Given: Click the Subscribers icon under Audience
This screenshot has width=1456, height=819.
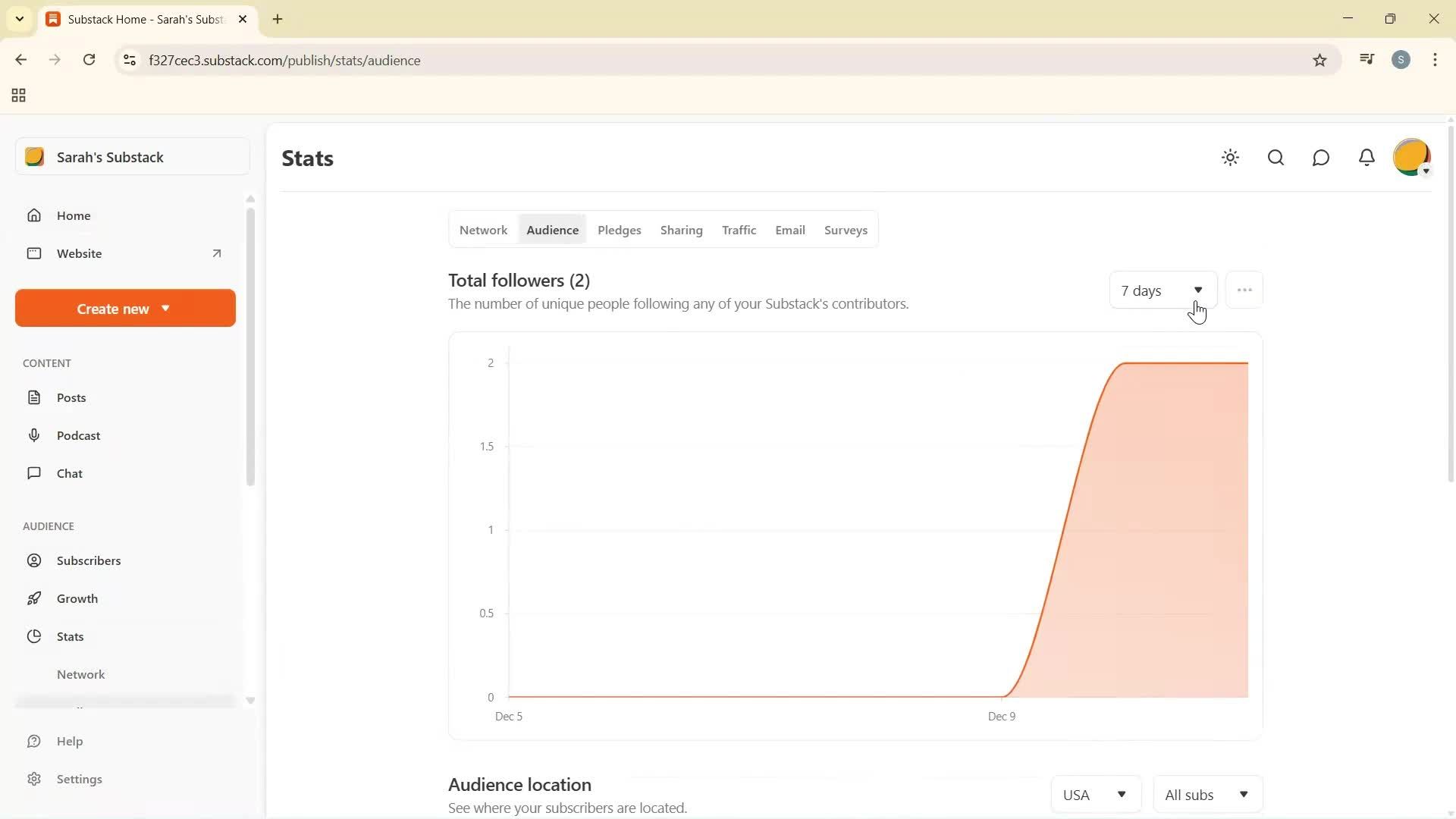Looking at the screenshot, I should 35,560.
